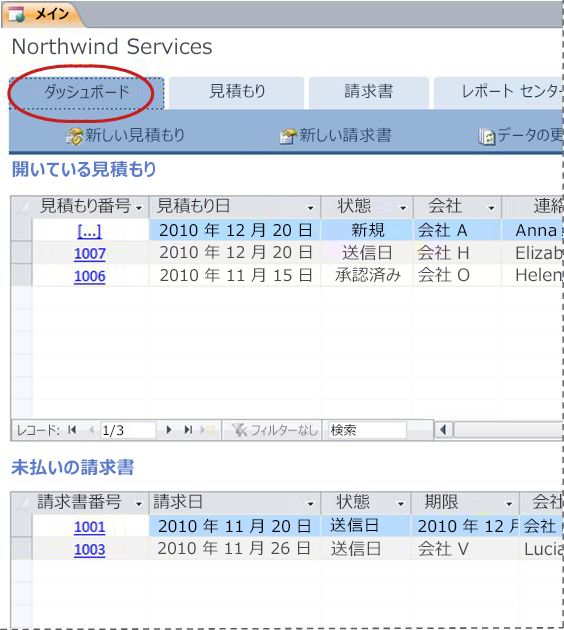Click quotes cell 送信日 for 会社 H

367,253
